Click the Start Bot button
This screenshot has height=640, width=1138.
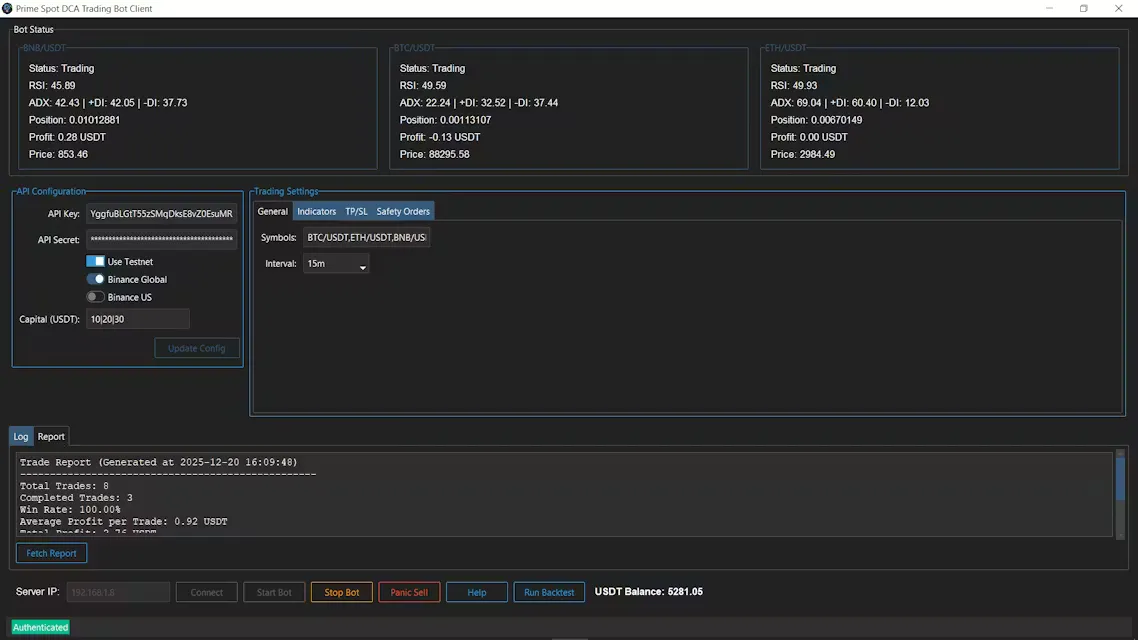tap(274, 592)
